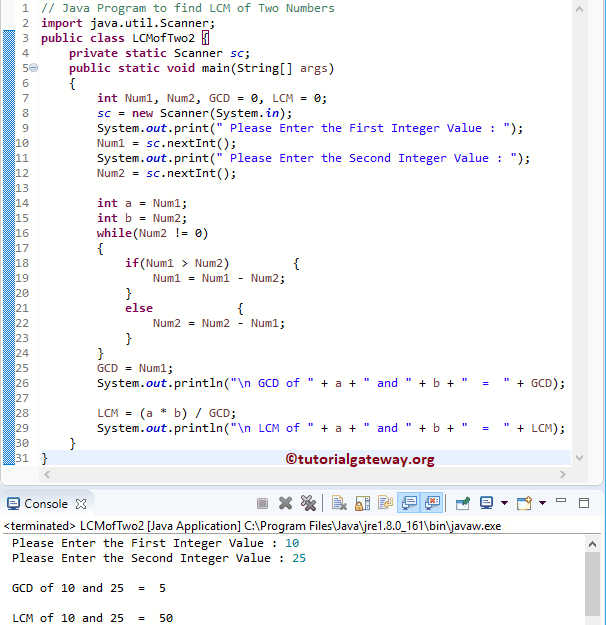
Task: Click 'import java.util.Scanner;' on line 2
Action: click(x=128, y=23)
